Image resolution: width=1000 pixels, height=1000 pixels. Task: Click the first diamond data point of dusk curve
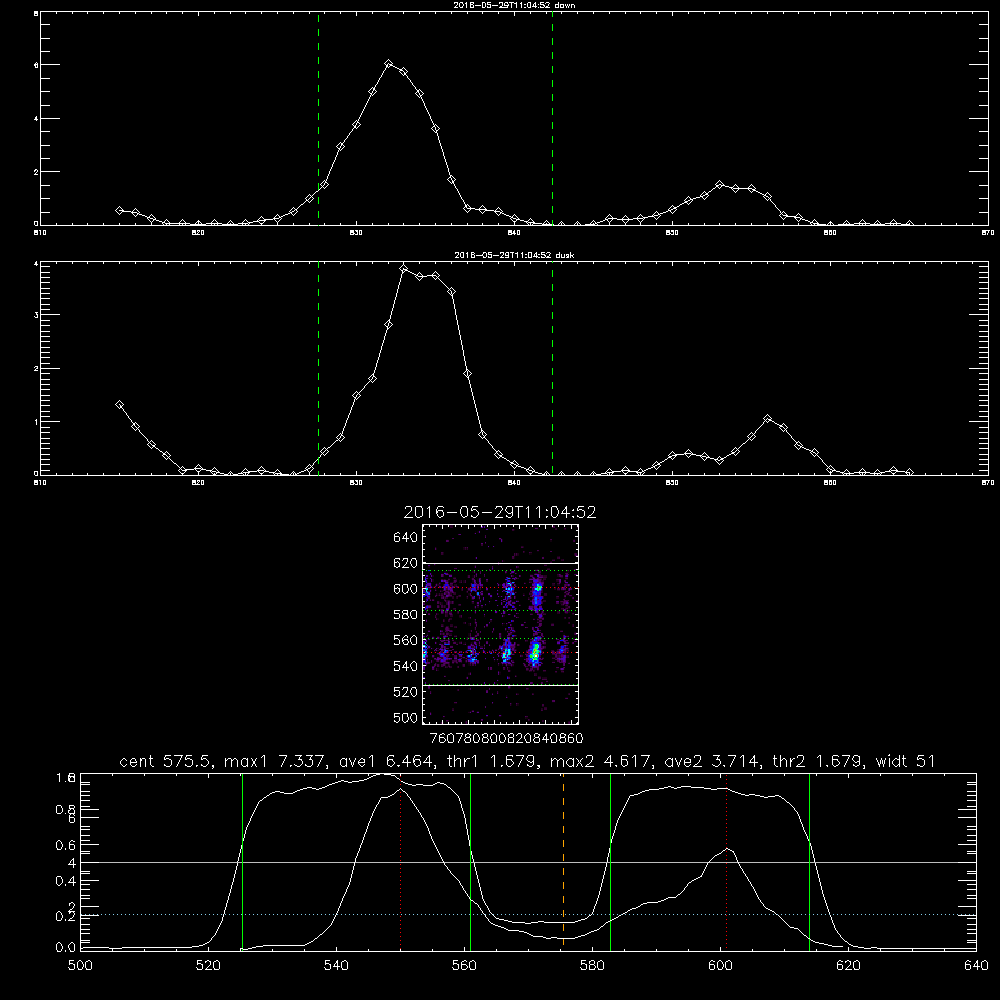pyautogui.click(x=119, y=404)
